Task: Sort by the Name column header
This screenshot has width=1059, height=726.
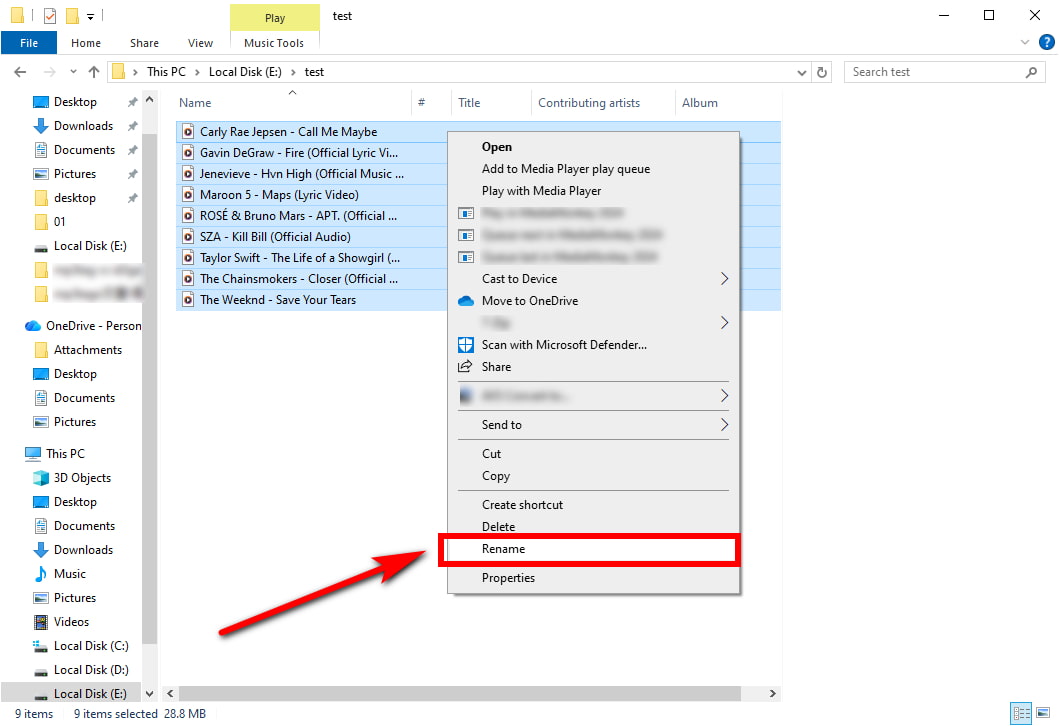Action: pos(196,103)
